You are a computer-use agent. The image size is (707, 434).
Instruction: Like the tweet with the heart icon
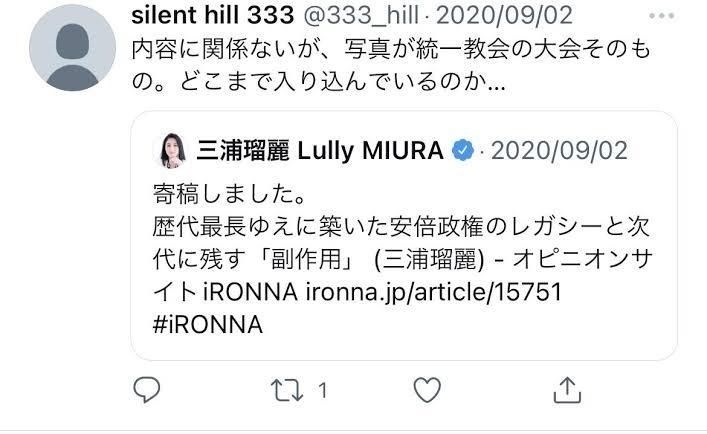(x=428, y=388)
